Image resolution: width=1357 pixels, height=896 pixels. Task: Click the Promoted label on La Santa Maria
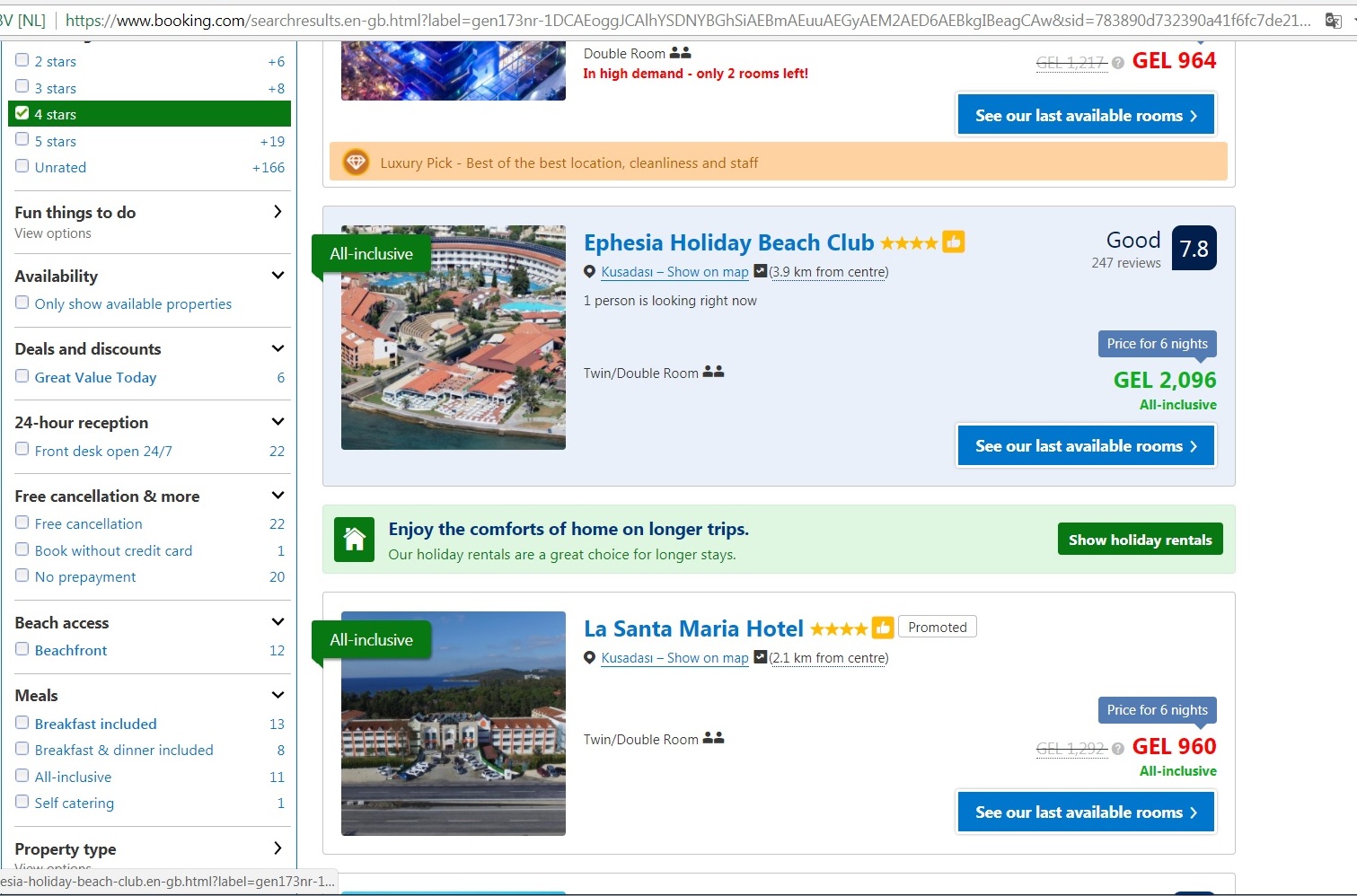point(938,628)
